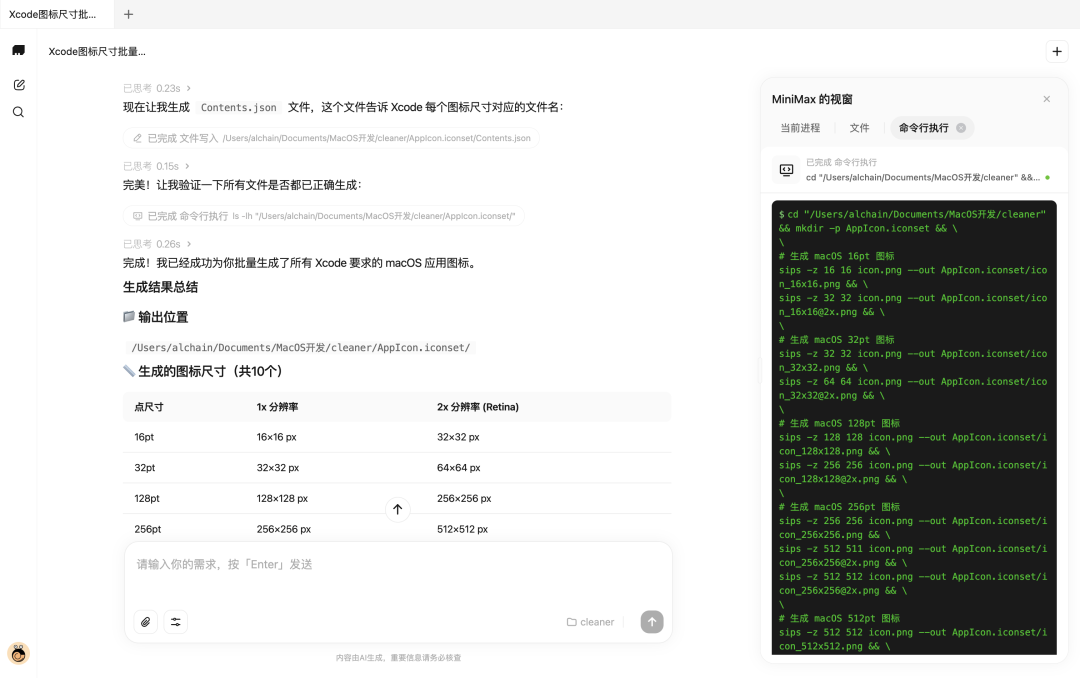
Task: Close the MiniMax 的视窗 panel
Action: [1046, 99]
